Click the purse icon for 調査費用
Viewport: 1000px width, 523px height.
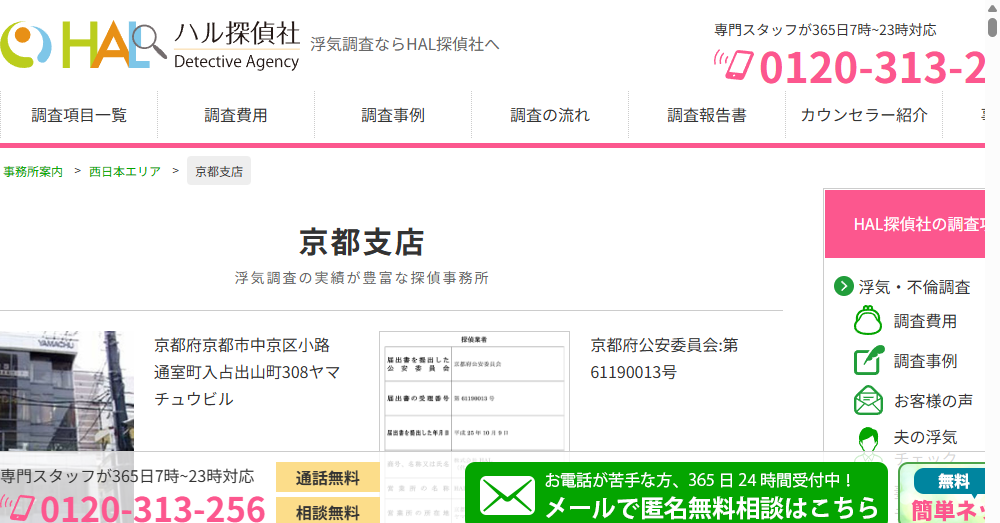[x=868, y=322]
